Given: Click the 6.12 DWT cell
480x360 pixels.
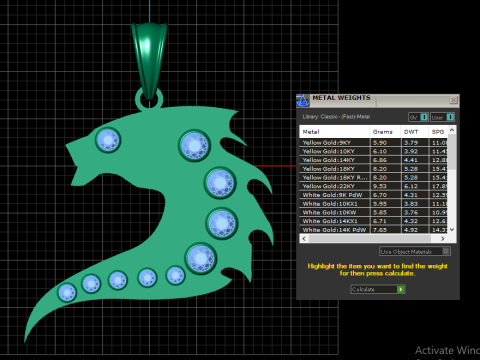Looking at the screenshot, I should pyautogui.click(x=414, y=186).
